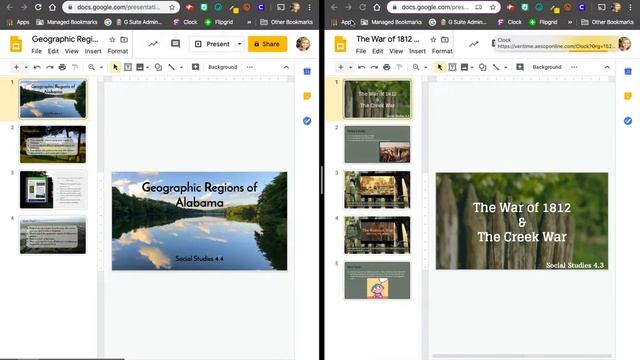Open Google Keep side panel in left window

[307, 96]
